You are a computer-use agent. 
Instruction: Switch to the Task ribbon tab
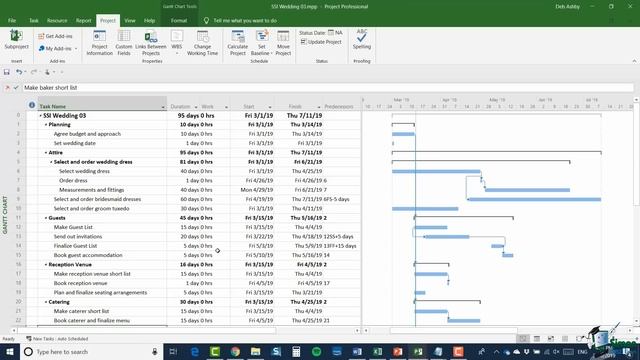pos(33,20)
